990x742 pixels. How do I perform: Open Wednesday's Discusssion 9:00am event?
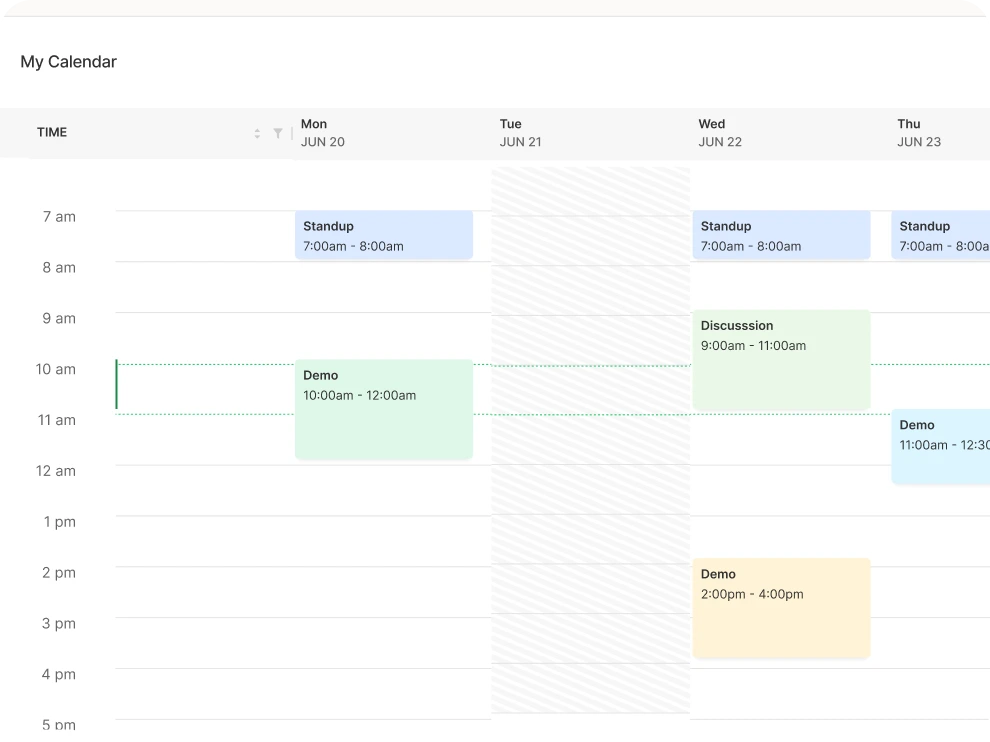(781, 359)
